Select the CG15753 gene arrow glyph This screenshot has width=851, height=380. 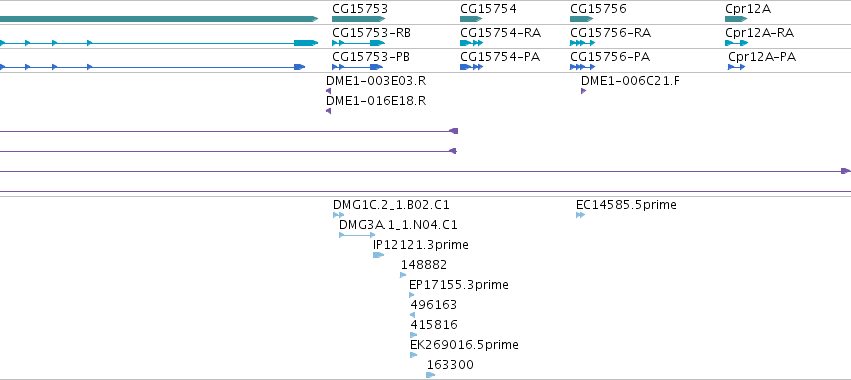point(359,19)
